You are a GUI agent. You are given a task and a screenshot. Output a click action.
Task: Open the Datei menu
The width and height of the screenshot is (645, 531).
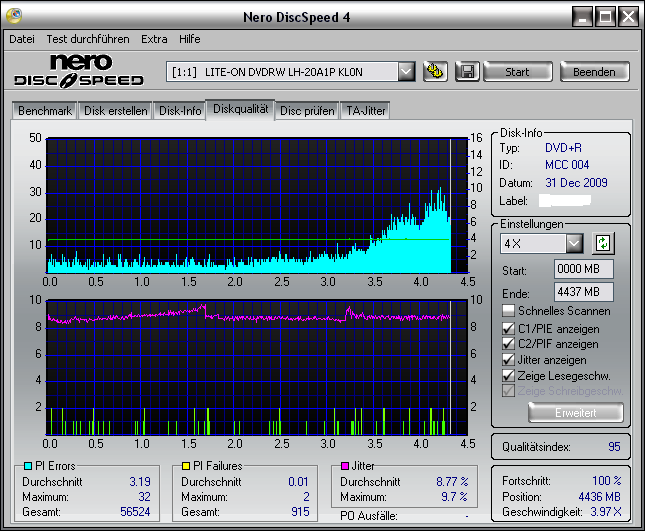coord(22,39)
